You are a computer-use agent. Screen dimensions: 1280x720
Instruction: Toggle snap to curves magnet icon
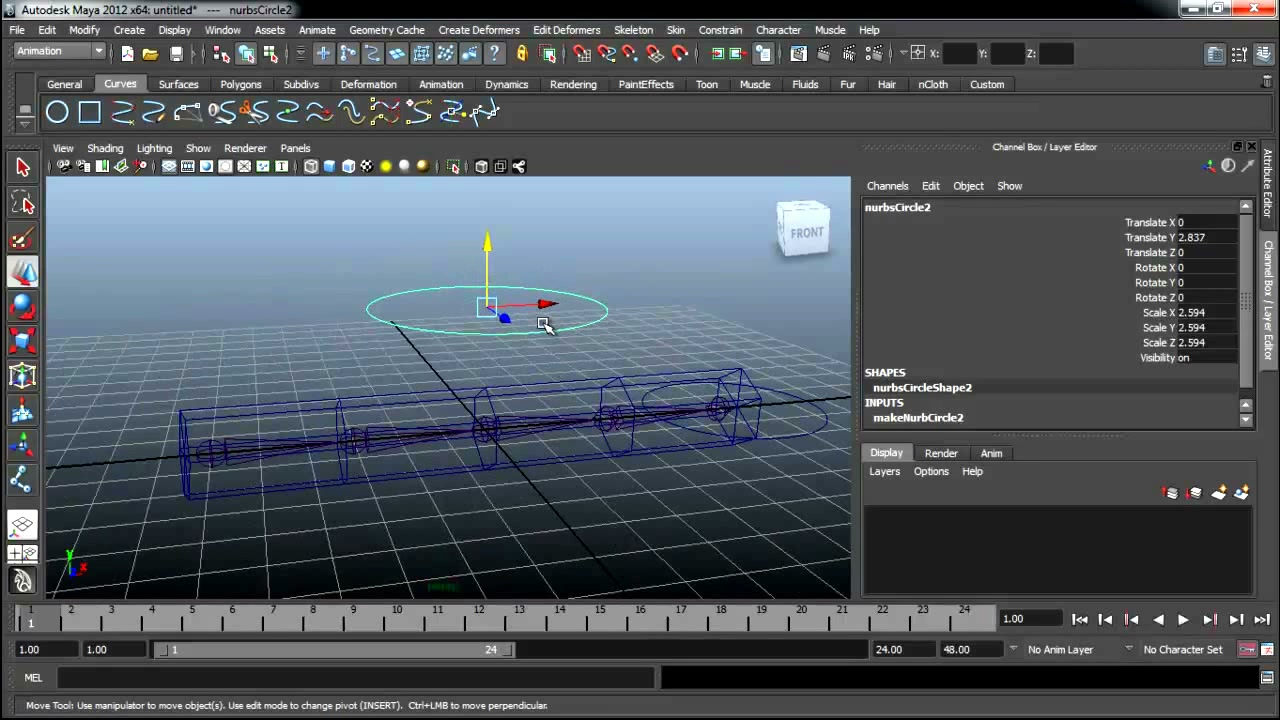point(606,54)
